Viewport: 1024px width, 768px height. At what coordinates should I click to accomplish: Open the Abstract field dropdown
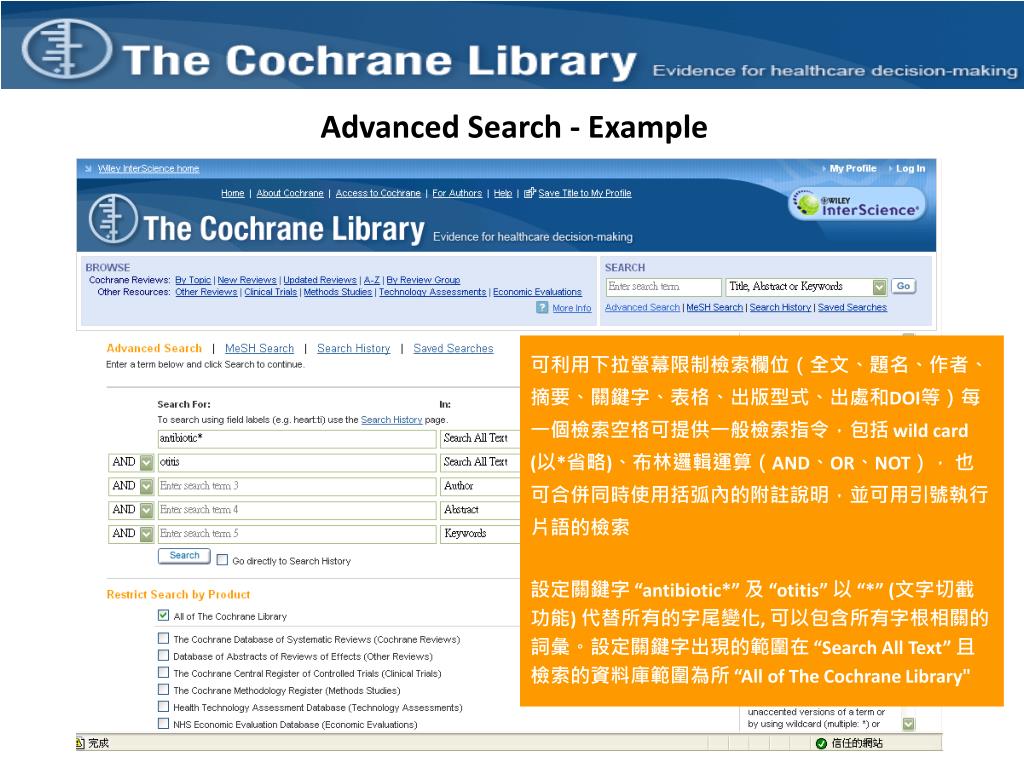coord(480,510)
